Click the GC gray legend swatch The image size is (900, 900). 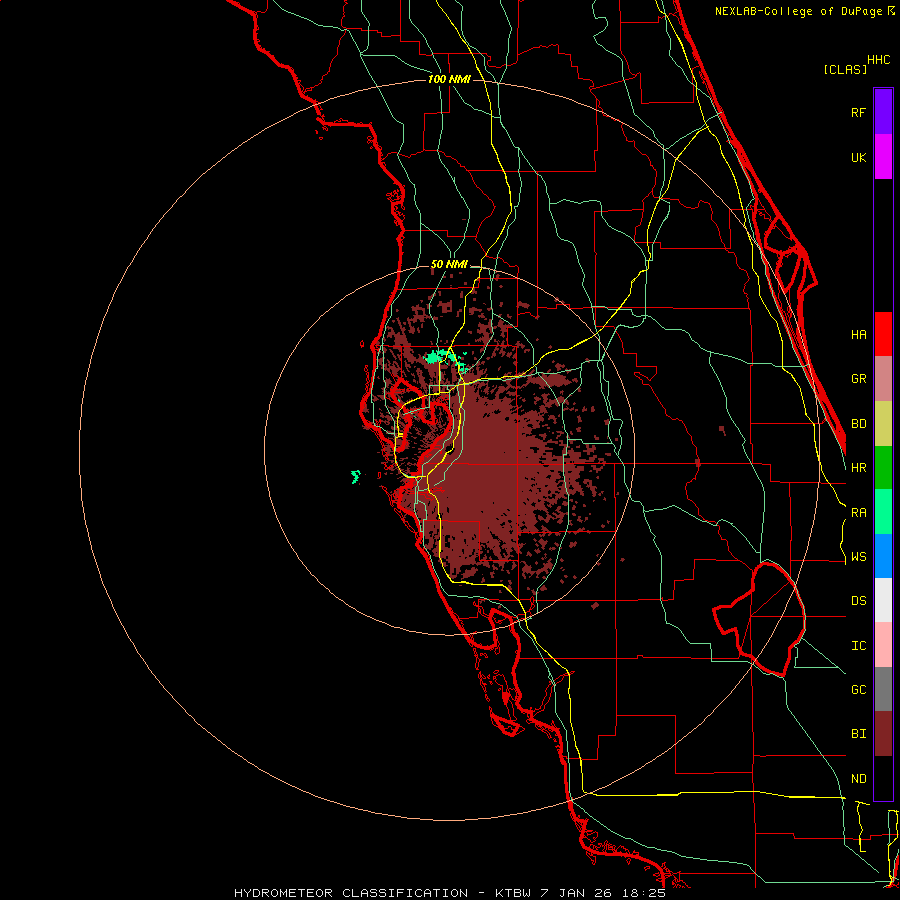883,689
